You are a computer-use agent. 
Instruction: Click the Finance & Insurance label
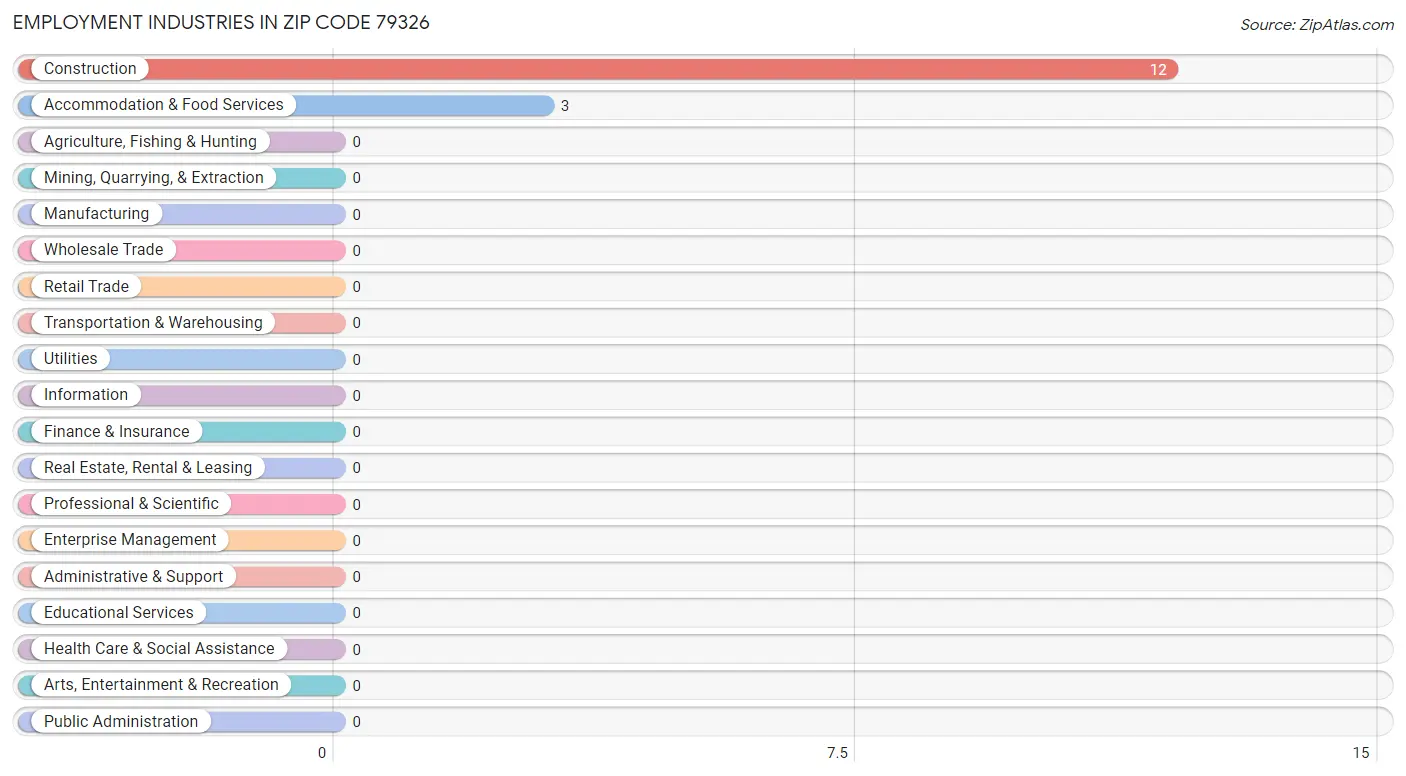pyautogui.click(x=117, y=432)
